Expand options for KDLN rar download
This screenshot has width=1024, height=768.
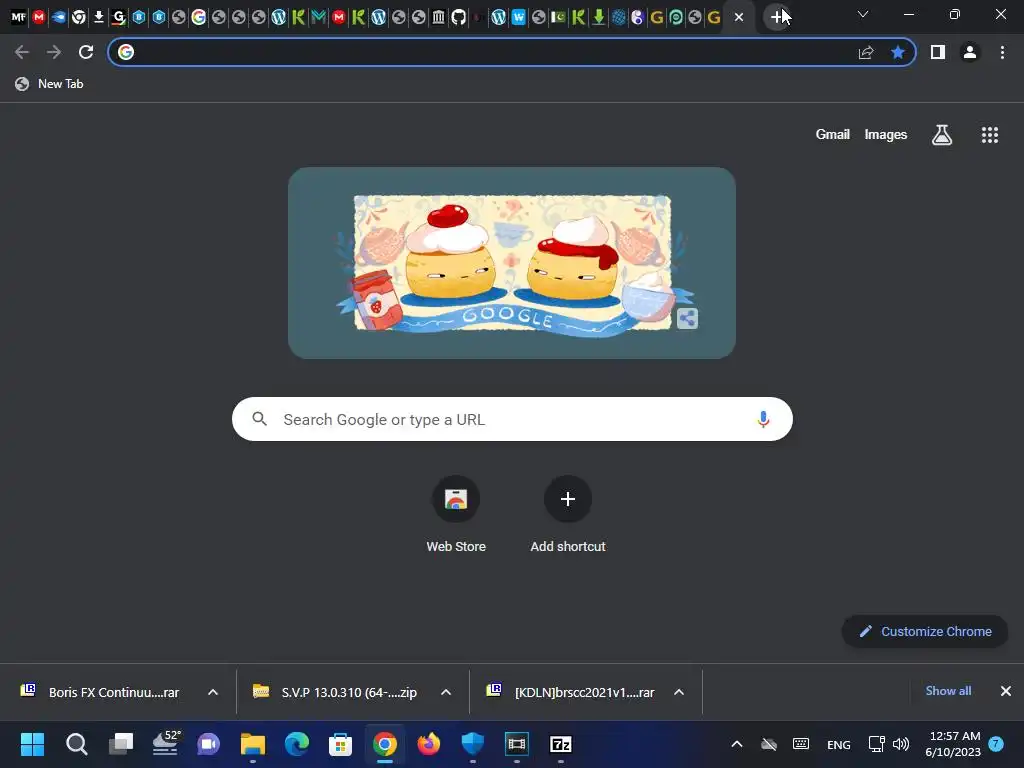click(x=679, y=692)
